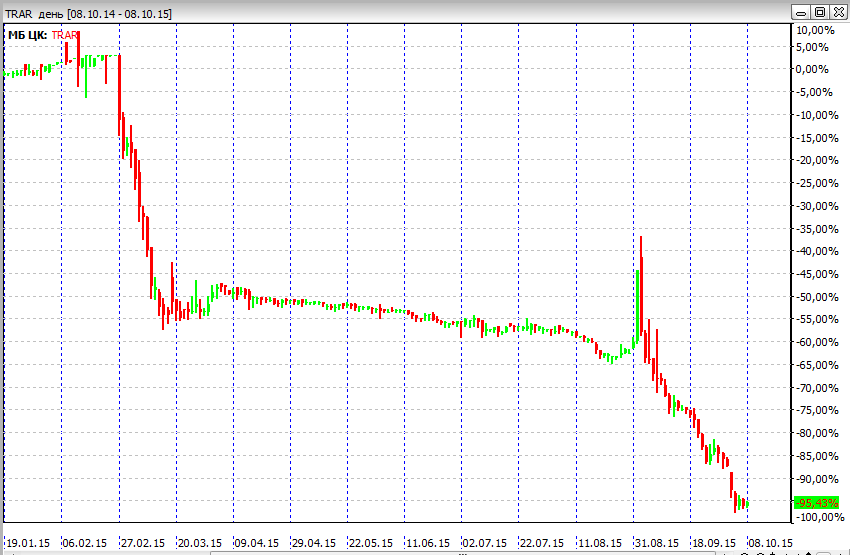The image size is (850, 555).
Task: Select the 11.06.15 date on the time axis
Action: 429,543
